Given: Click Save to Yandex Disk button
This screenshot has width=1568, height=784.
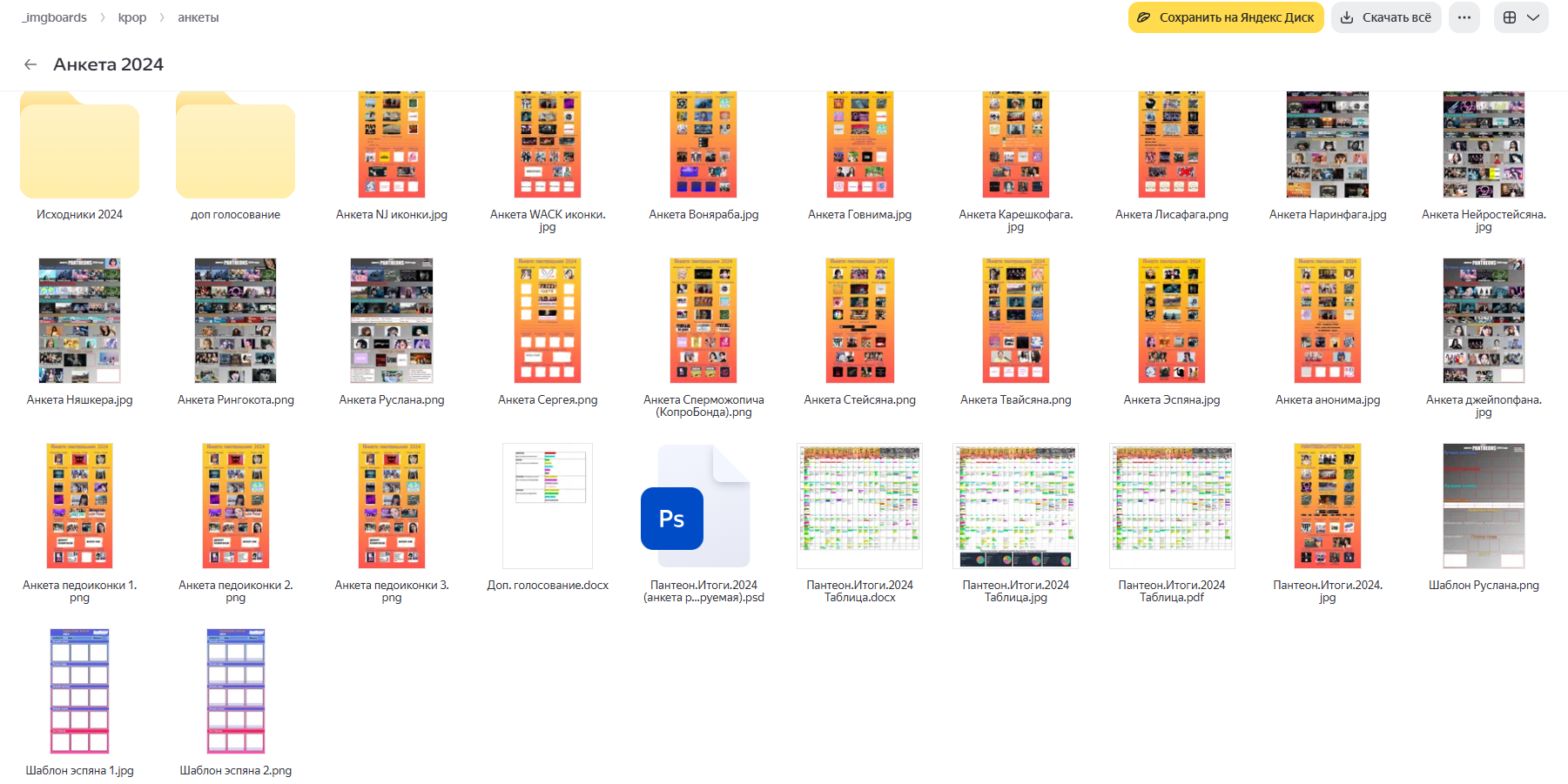Looking at the screenshot, I should (x=1226, y=17).
